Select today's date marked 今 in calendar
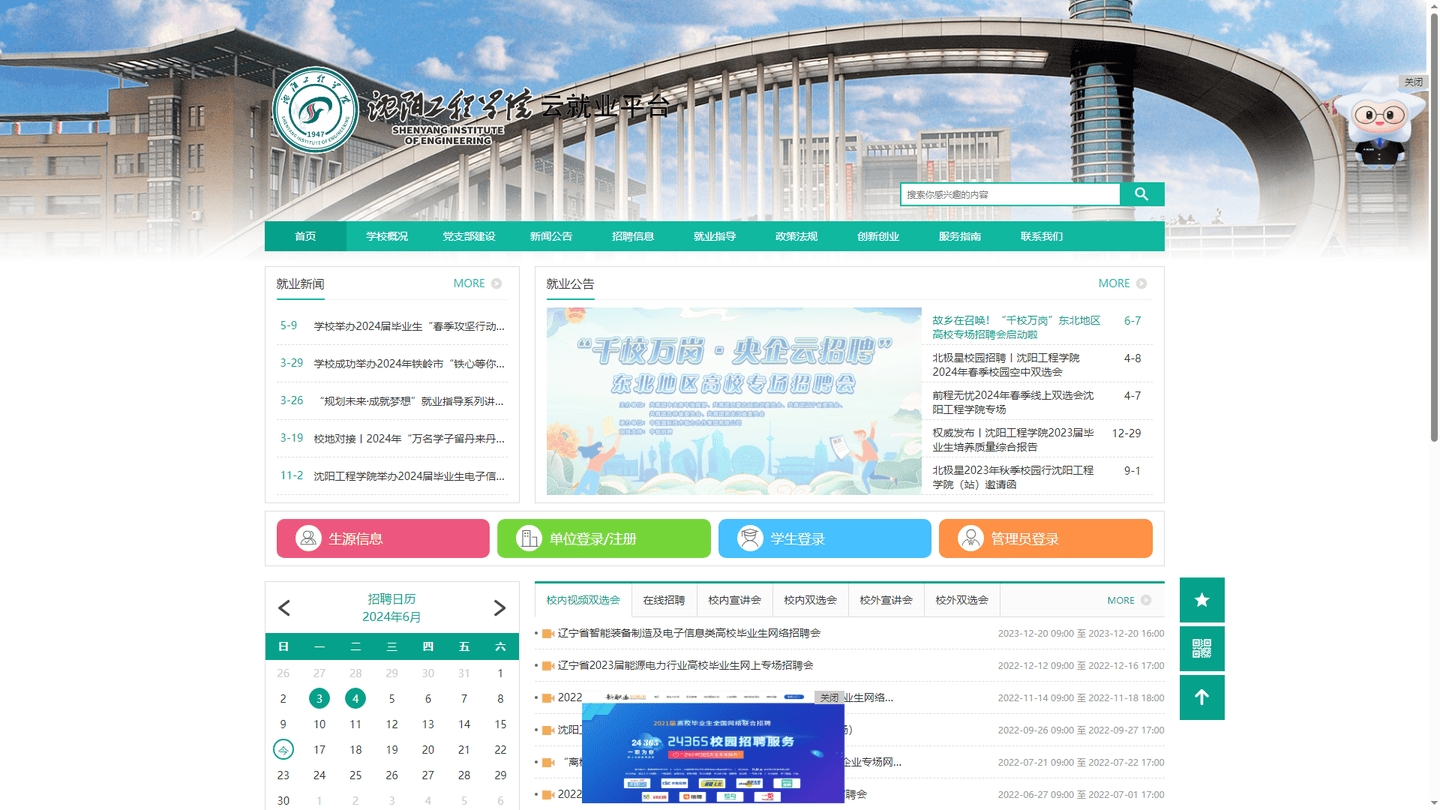This screenshot has height=810, width=1440. [x=283, y=749]
